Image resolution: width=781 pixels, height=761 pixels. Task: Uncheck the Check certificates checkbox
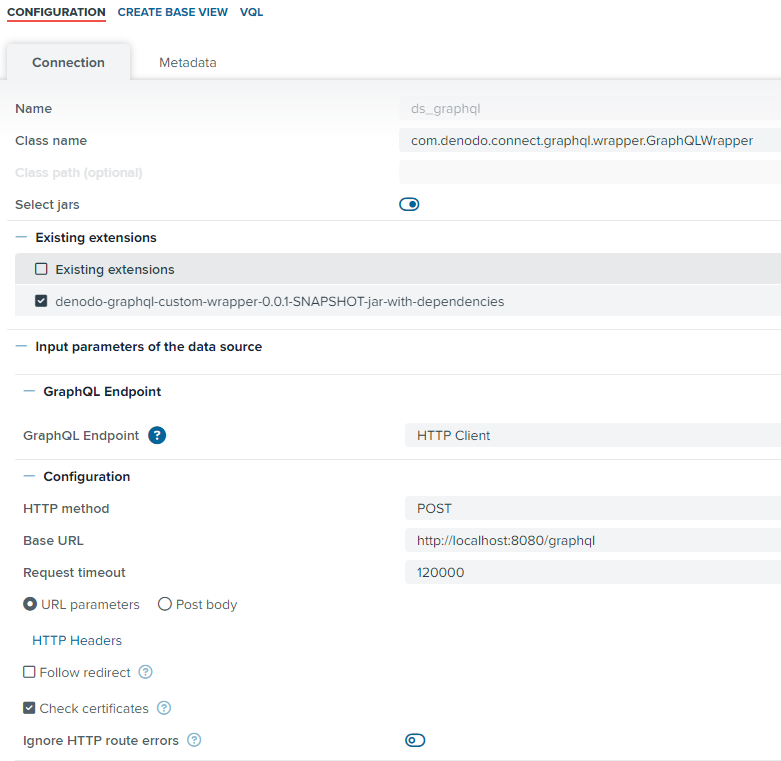coord(29,708)
